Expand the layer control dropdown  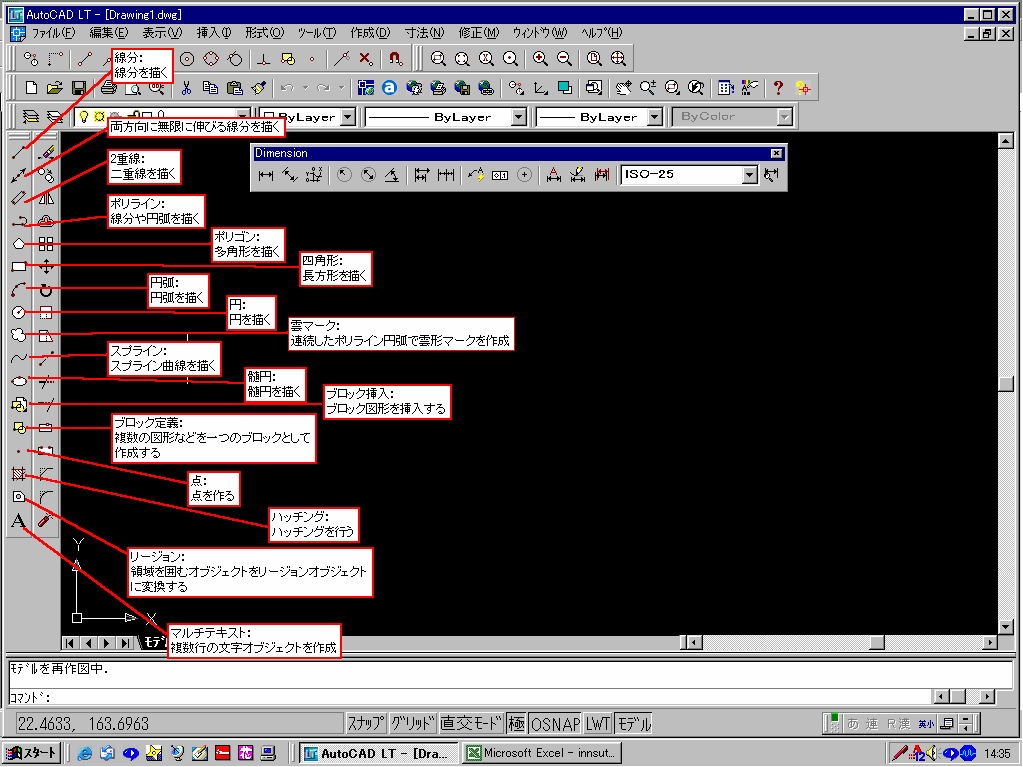[x=243, y=117]
